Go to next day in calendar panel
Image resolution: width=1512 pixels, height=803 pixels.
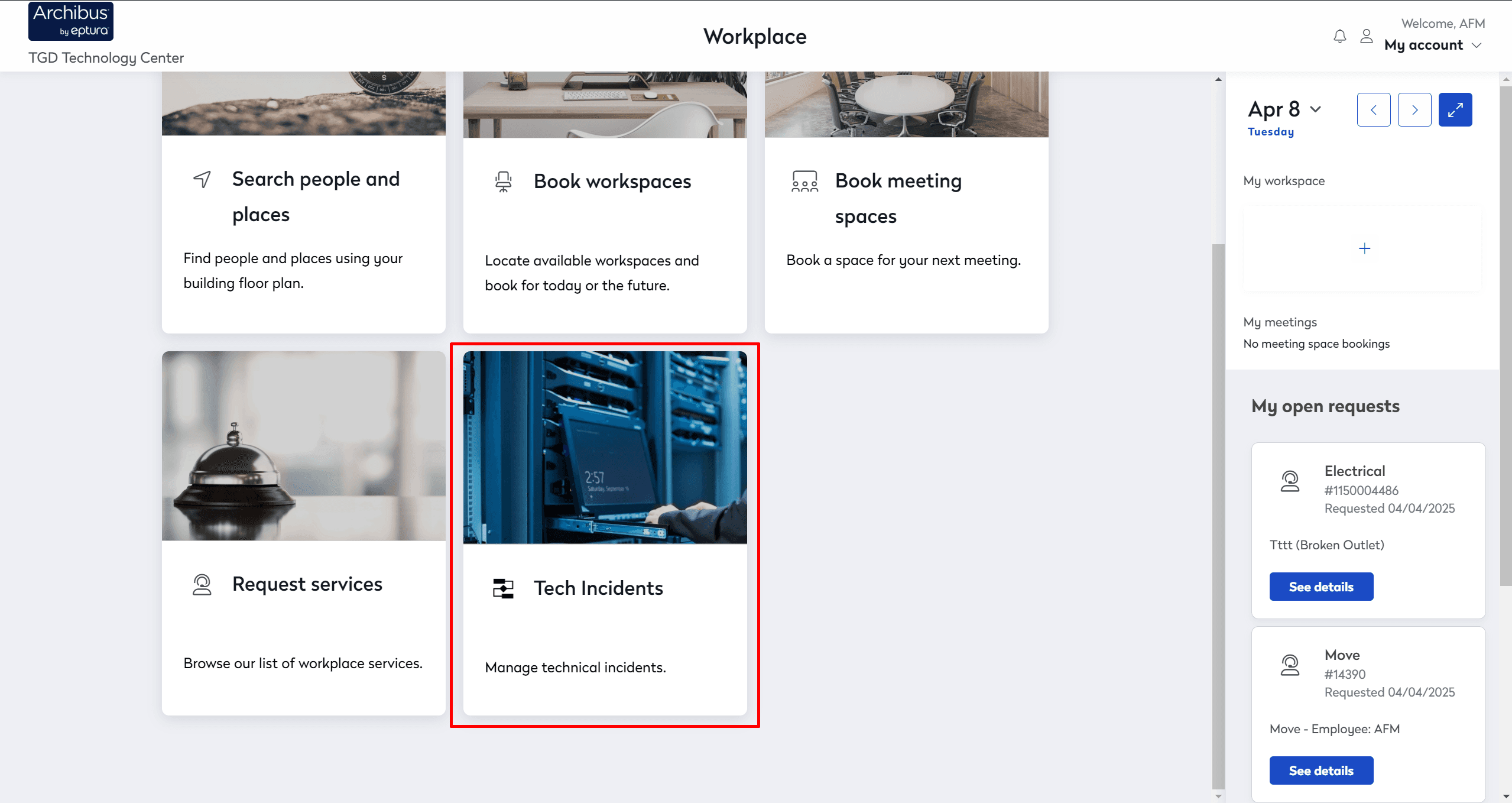click(x=1414, y=109)
